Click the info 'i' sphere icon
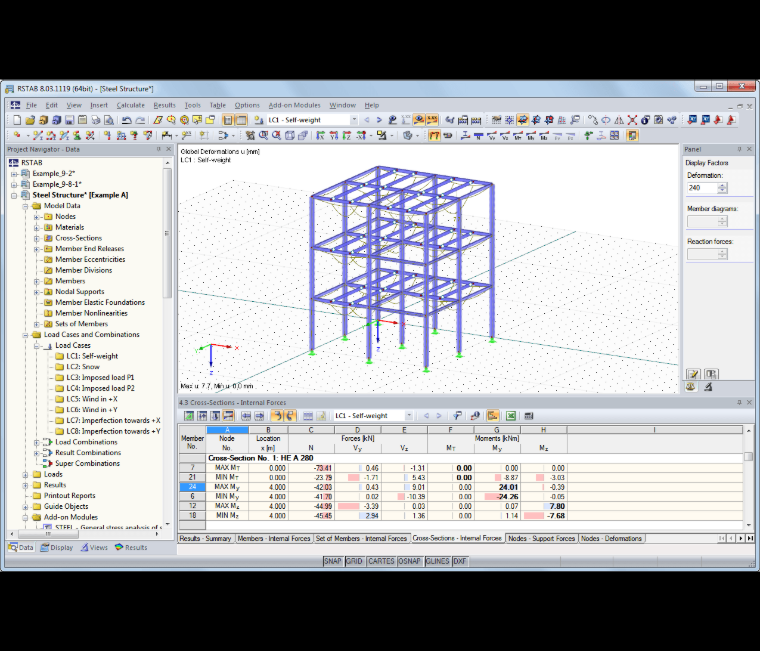 tap(645, 120)
